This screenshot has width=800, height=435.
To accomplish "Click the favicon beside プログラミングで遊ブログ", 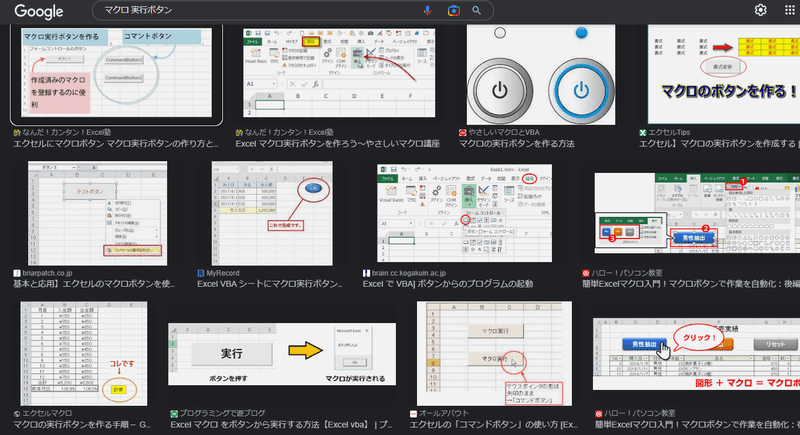I will pos(174,414).
